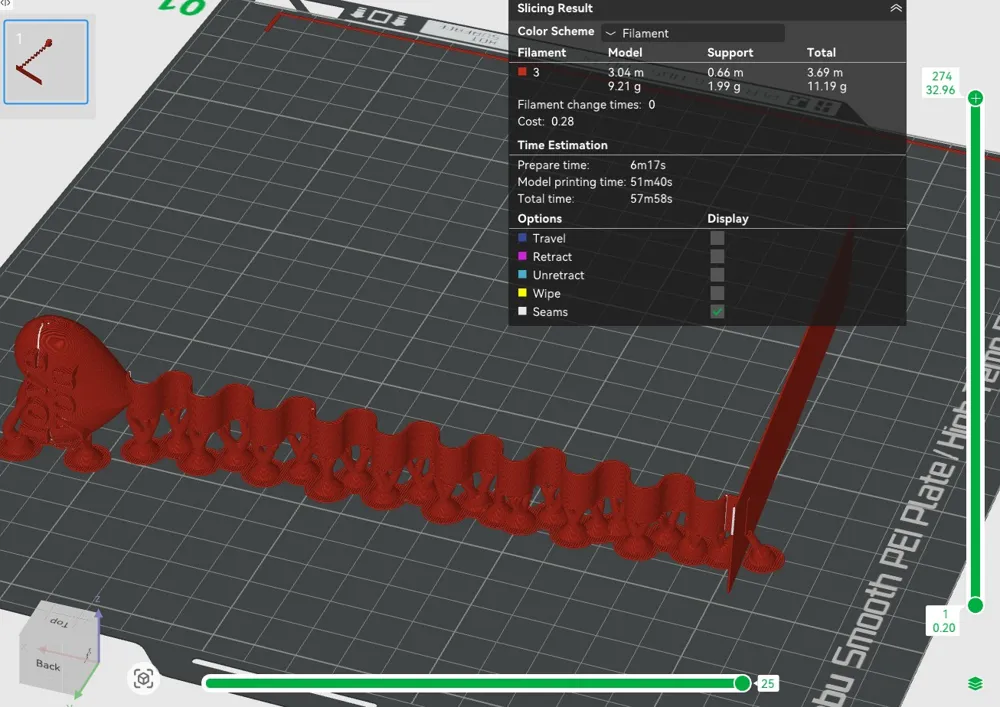The height and width of the screenshot is (707, 1000).
Task: Click the Total column header
Action: [821, 52]
